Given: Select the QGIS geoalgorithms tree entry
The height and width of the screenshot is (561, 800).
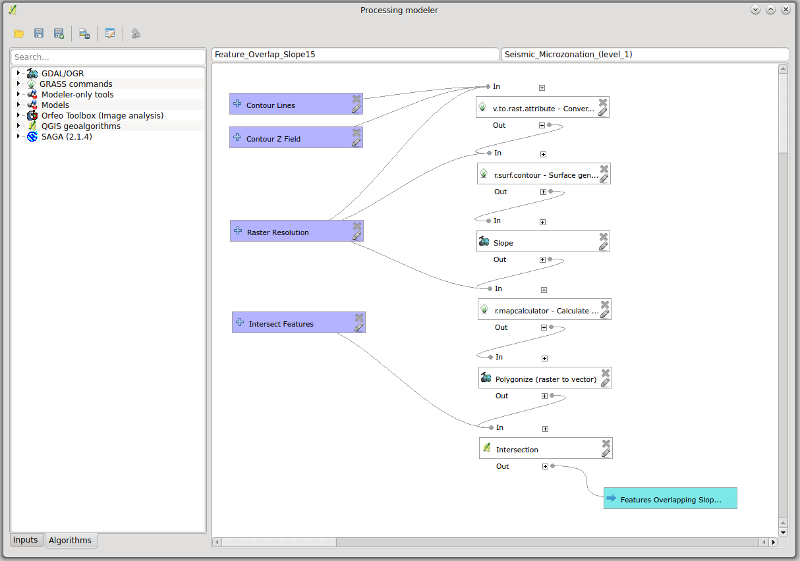Looking at the screenshot, I should pyautogui.click(x=81, y=126).
